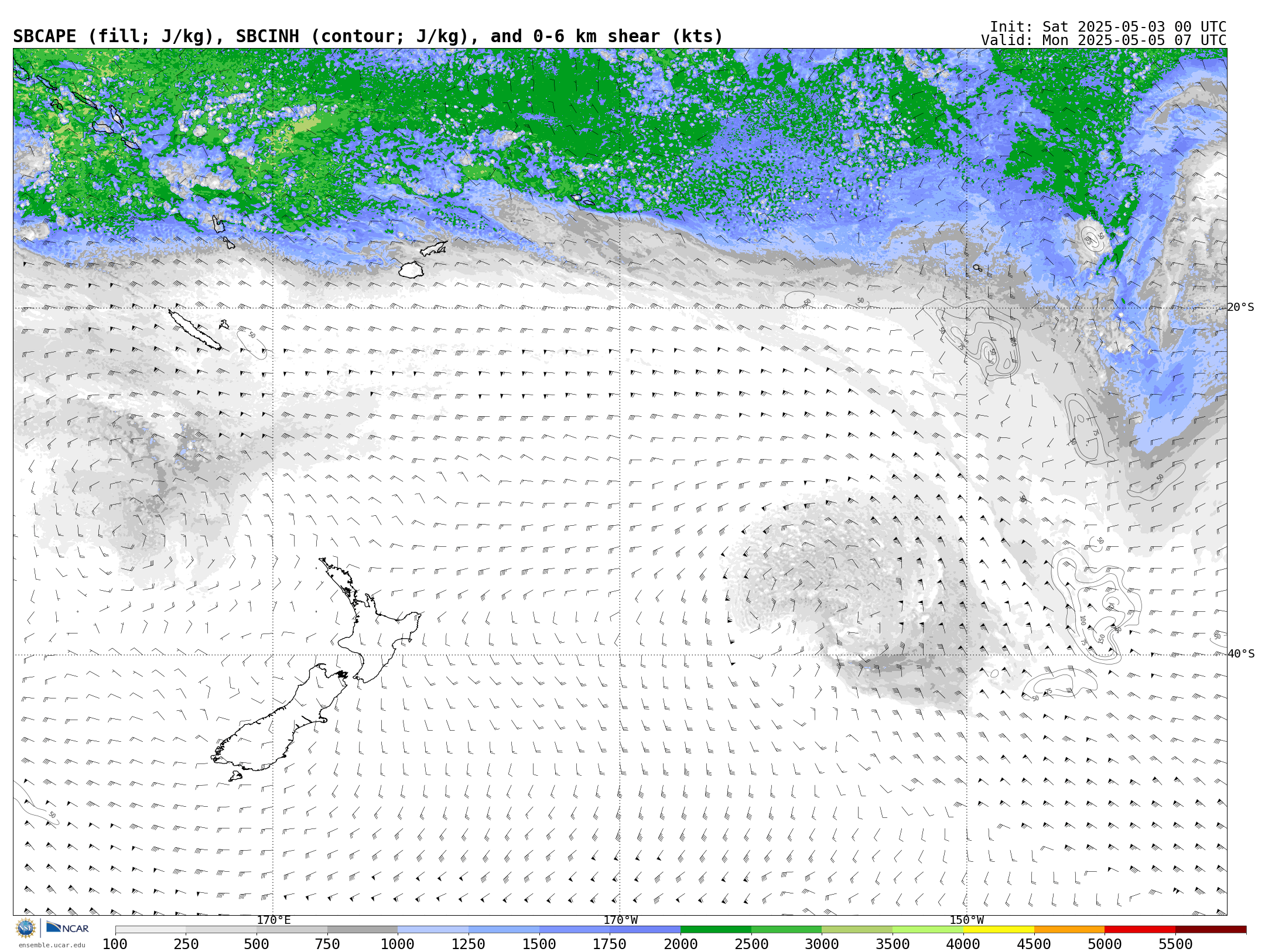Click the 100 colorbar tick label
The width and height of the screenshot is (1265, 952).
(115, 944)
